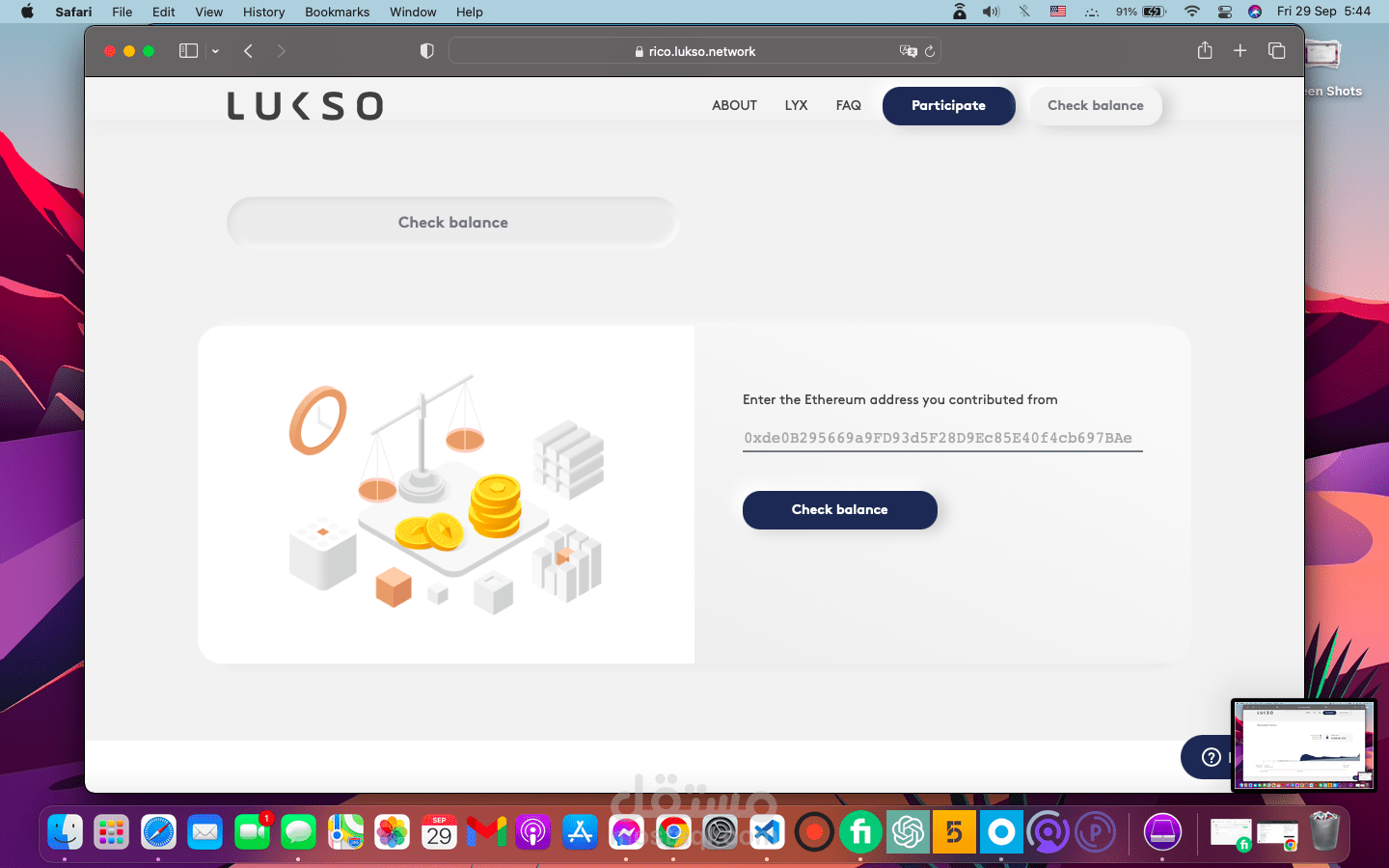Viewport: 1389px width, 868px height.
Task: Open Mail from the Dock
Action: click(205, 831)
